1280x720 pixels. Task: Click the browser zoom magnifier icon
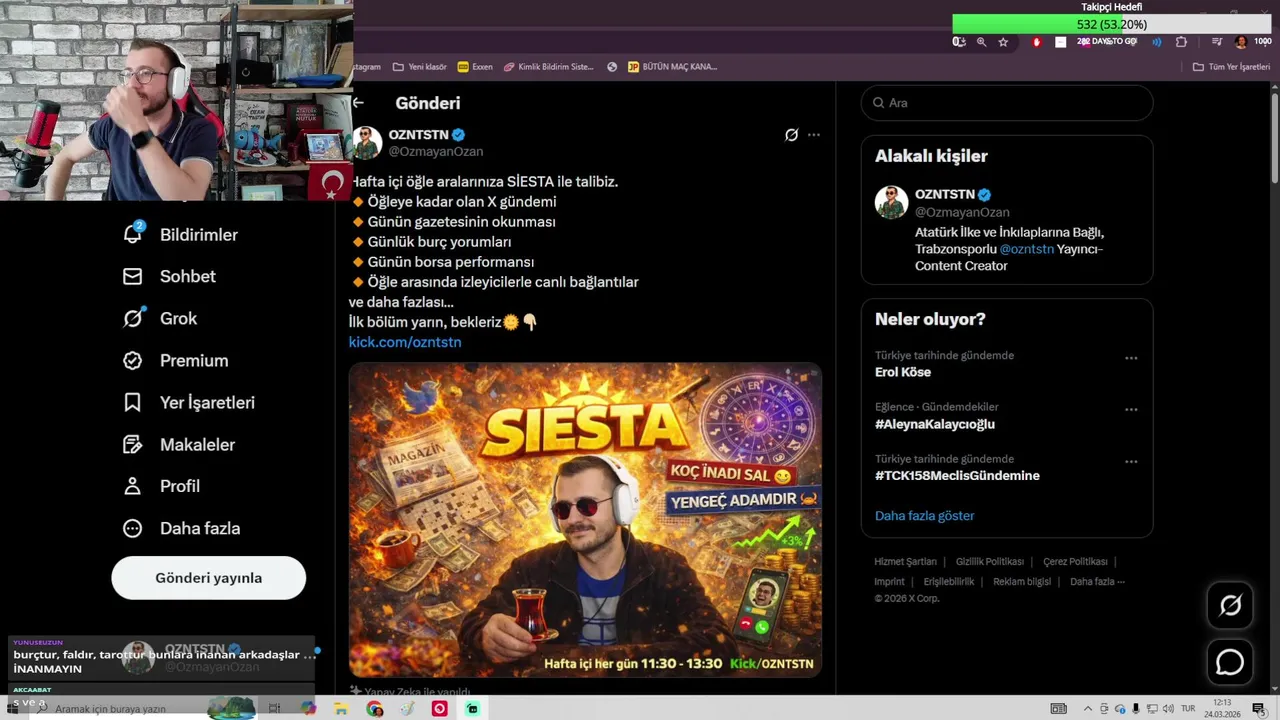(981, 42)
